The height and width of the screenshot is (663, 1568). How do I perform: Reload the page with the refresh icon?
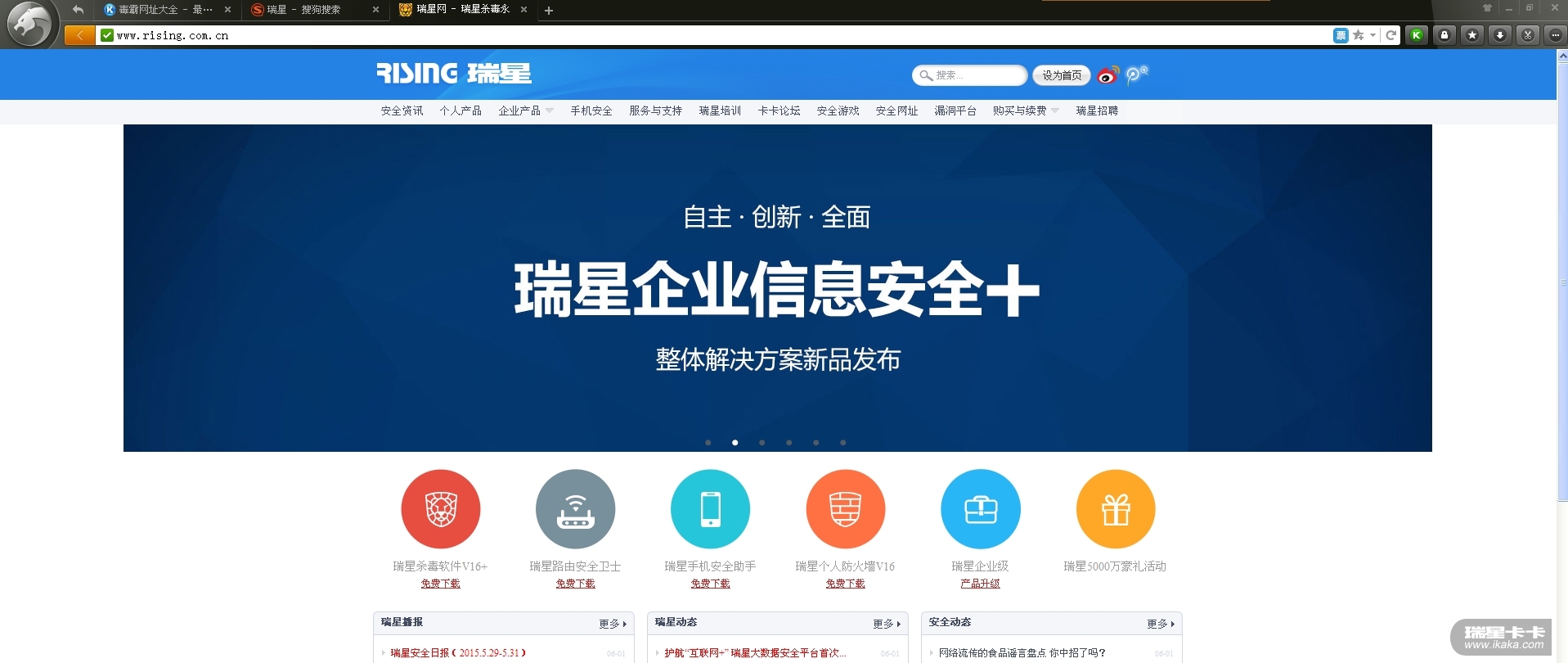[1391, 35]
